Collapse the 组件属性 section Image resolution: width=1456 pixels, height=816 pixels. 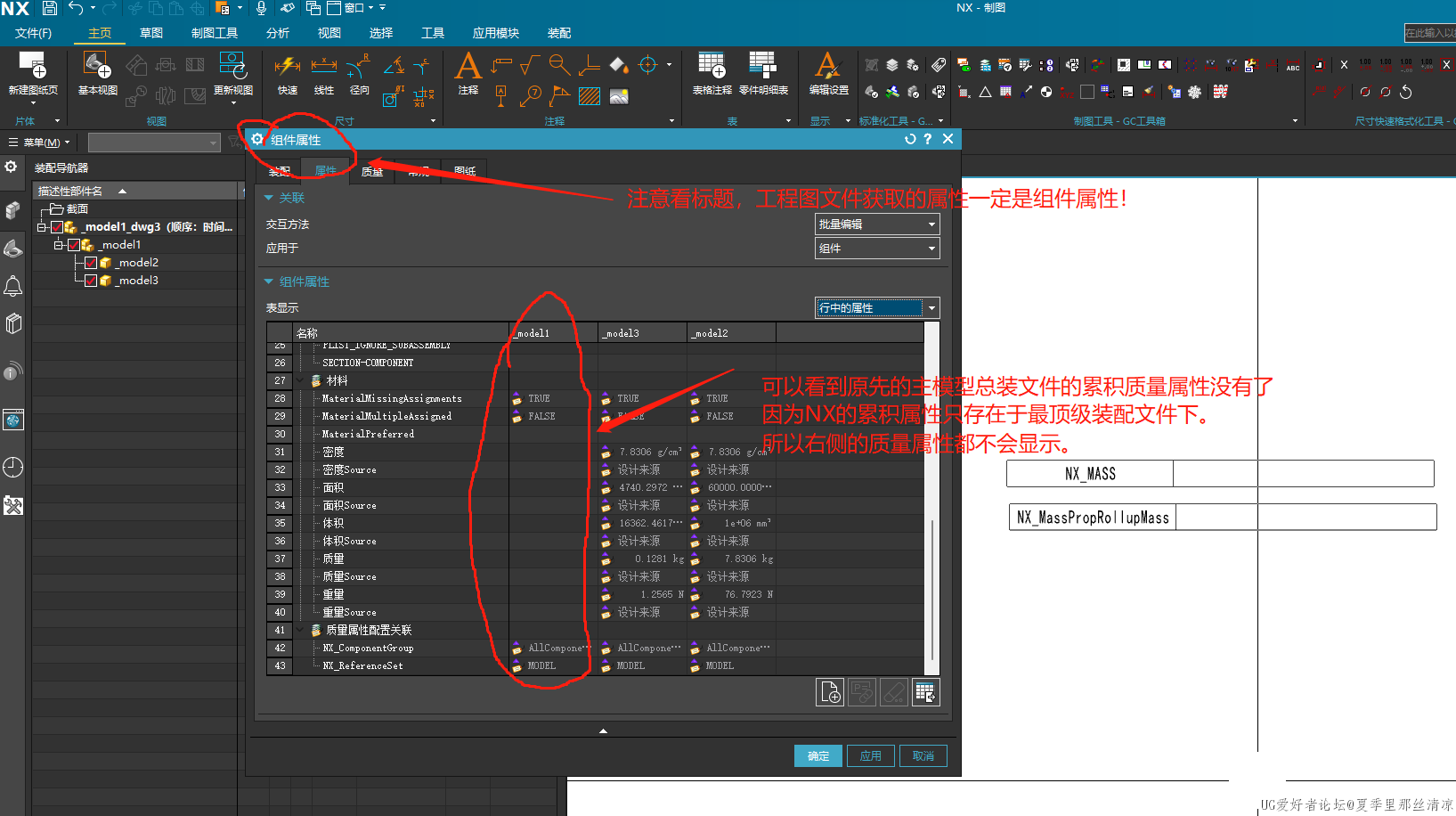[x=269, y=282]
